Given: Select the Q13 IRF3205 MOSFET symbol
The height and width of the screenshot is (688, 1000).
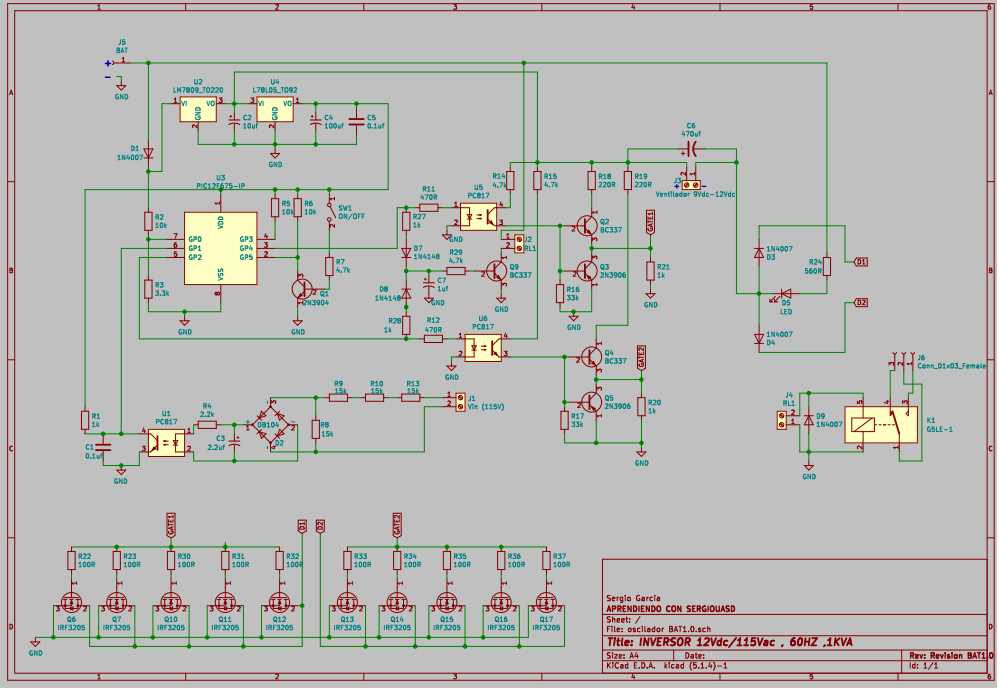Looking at the screenshot, I should pos(347,601).
